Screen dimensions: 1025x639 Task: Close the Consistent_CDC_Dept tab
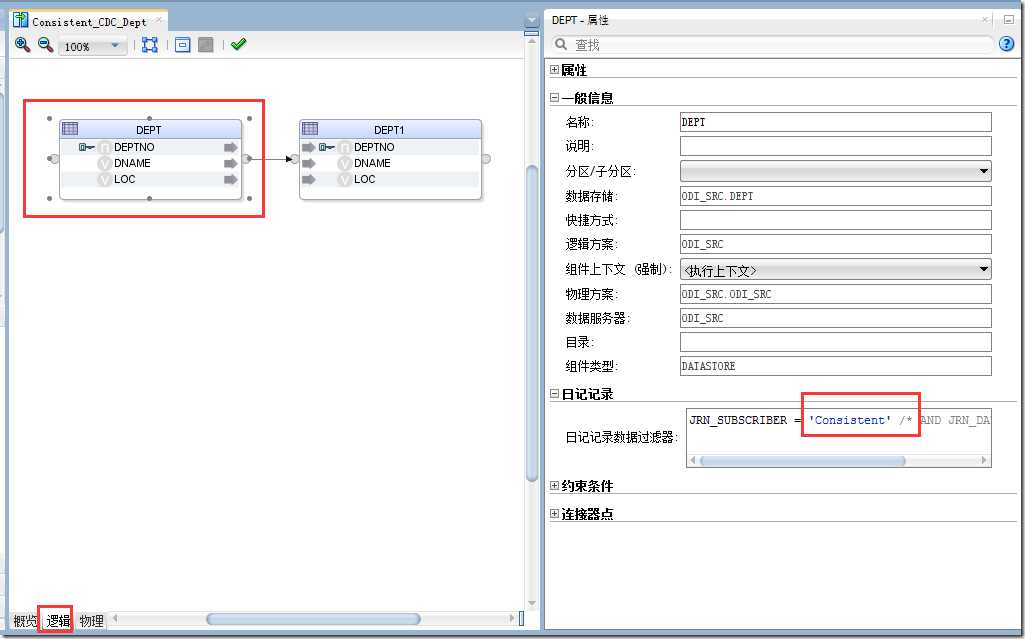(x=158, y=20)
